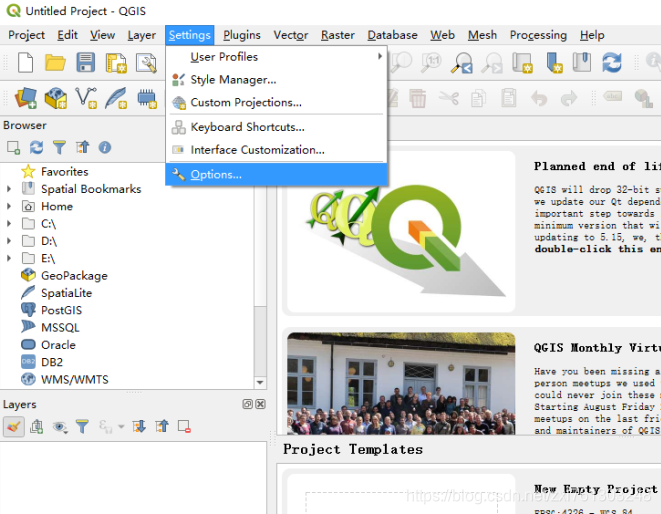The image size is (661, 514).
Task: Expand the Home tree node
Action: point(9,206)
